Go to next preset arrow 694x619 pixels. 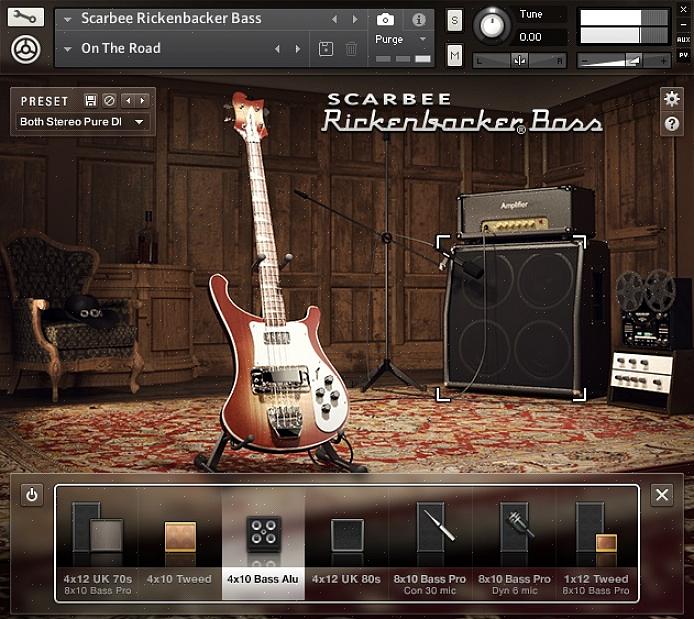(x=143, y=101)
